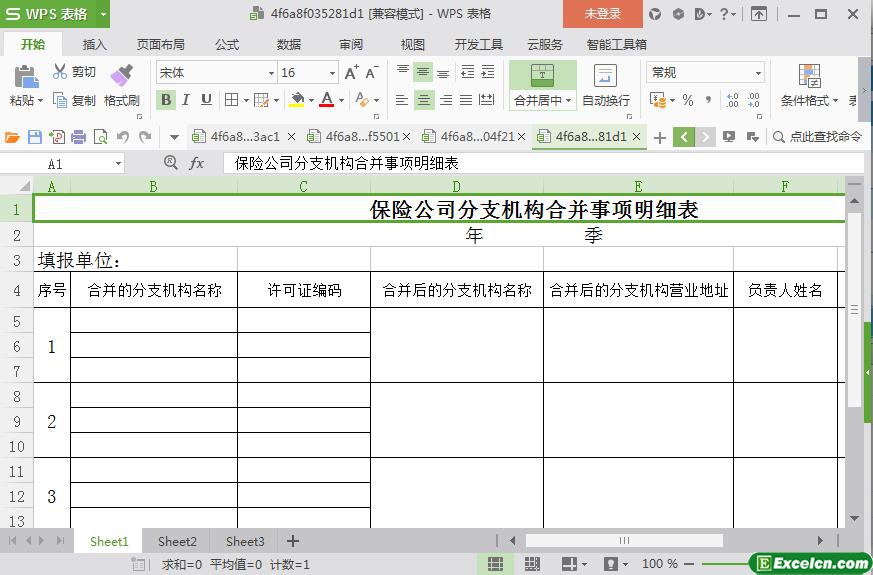Viewport: 873px width, 575px height.
Task: Expand the 合并居中 dropdown arrow
Action: (568, 101)
